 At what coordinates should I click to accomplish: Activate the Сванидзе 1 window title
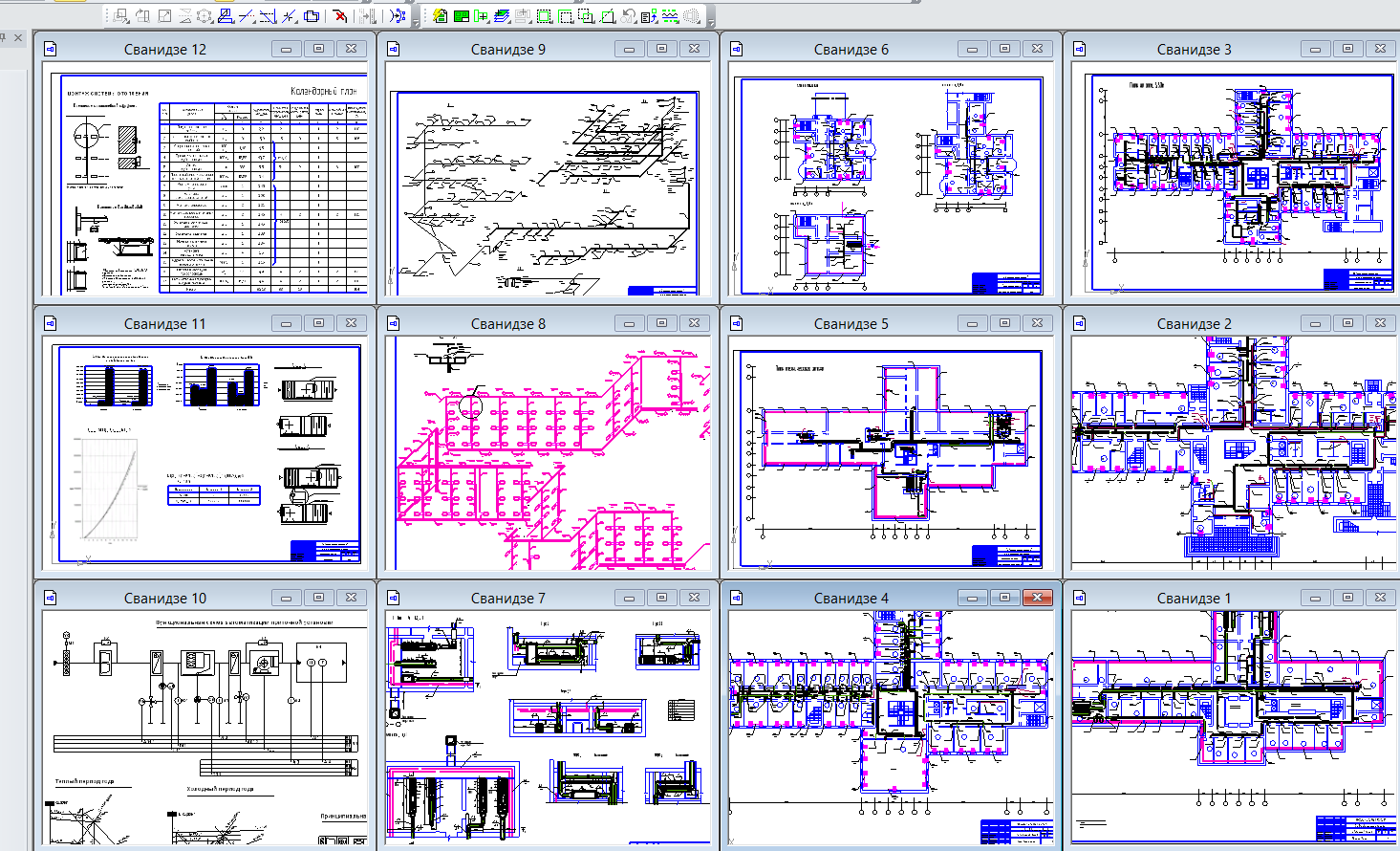[x=1195, y=598]
